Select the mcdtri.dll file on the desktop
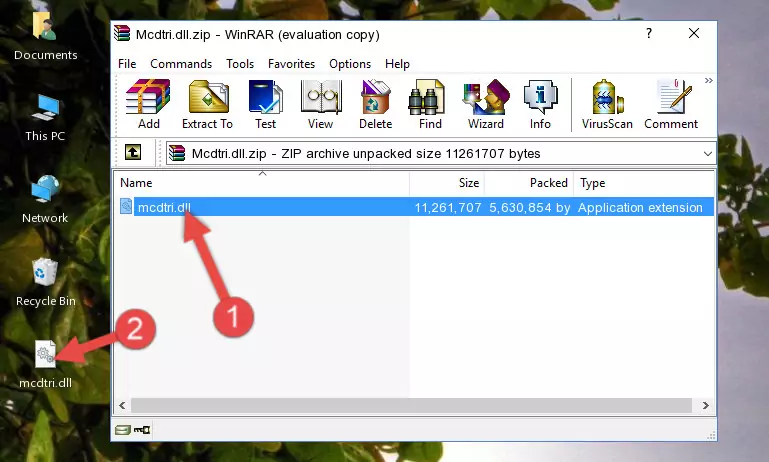The height and width of the screenshot is (462, 769). (x=46, y=364)
